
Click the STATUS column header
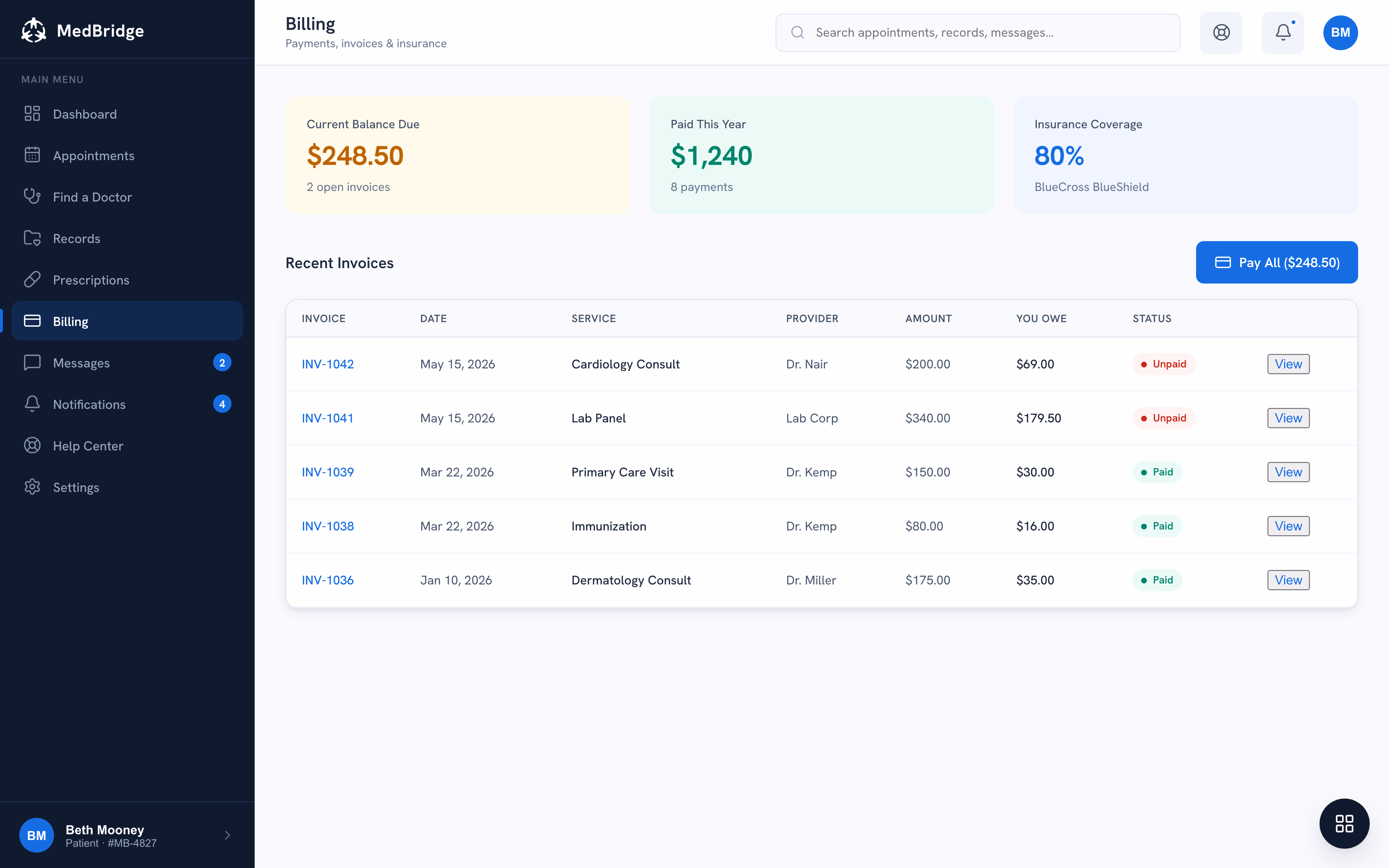coord(1151,319)
